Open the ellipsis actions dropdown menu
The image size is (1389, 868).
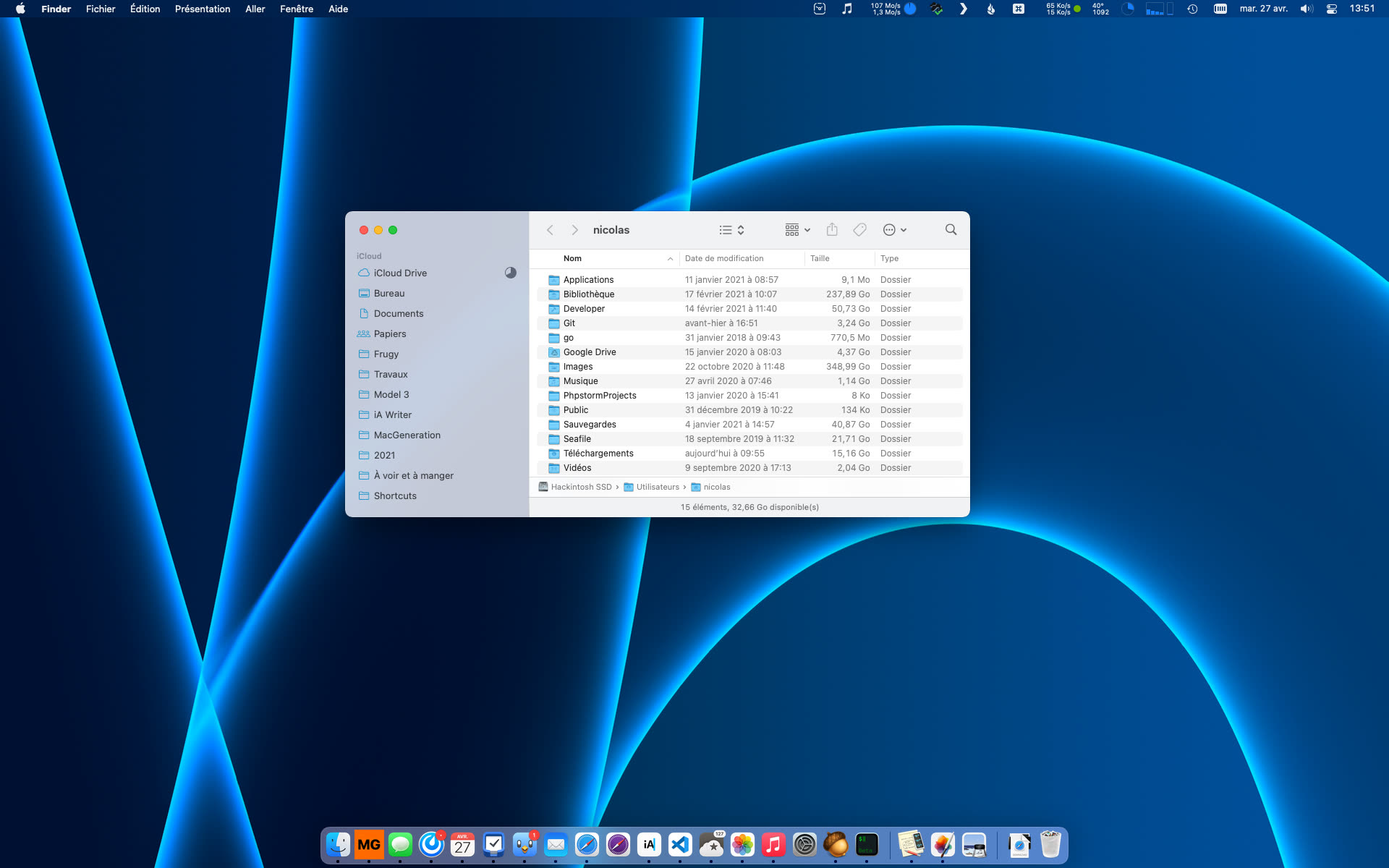(x=894, y=230)
